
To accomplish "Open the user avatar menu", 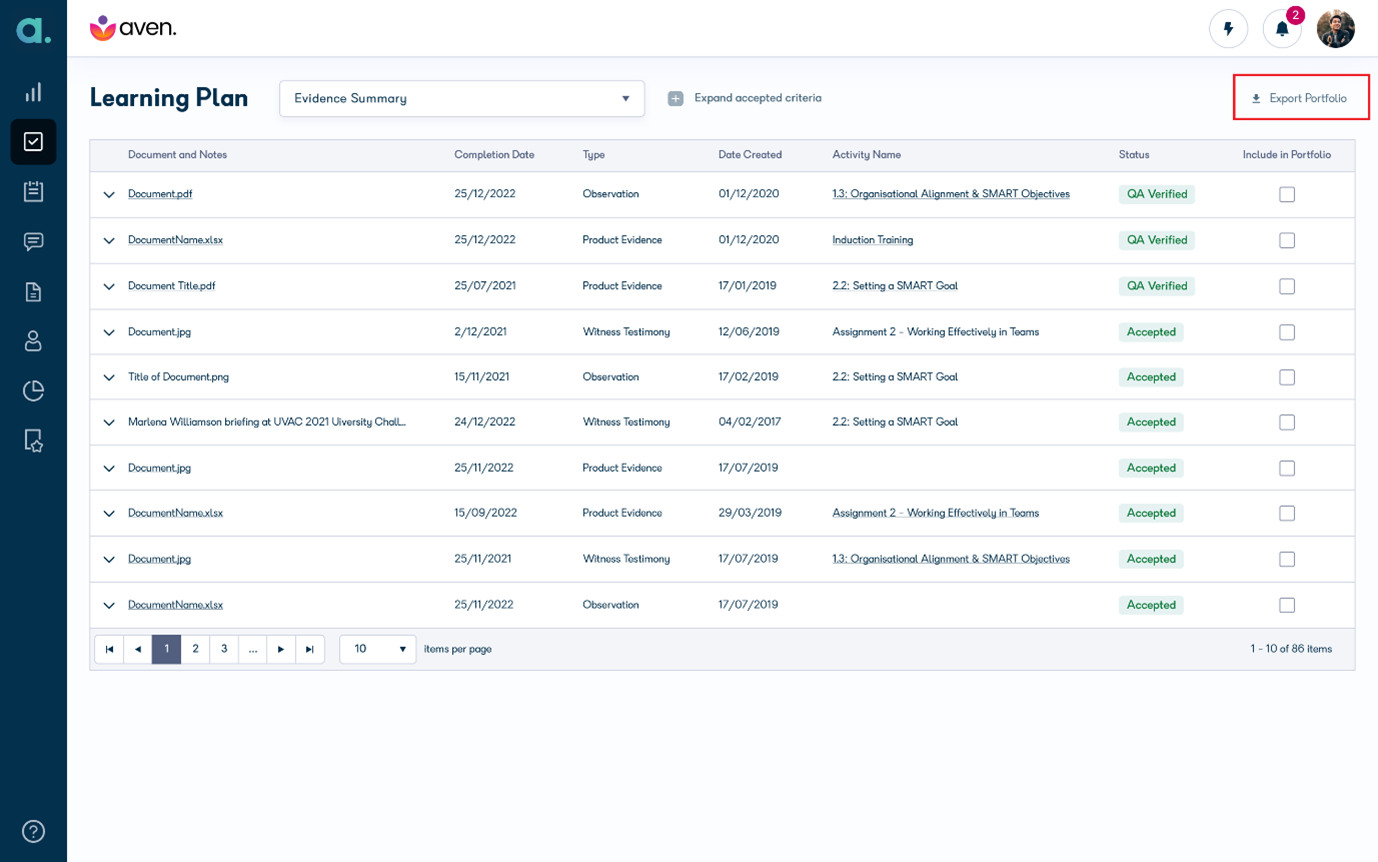I will 1336,29.
